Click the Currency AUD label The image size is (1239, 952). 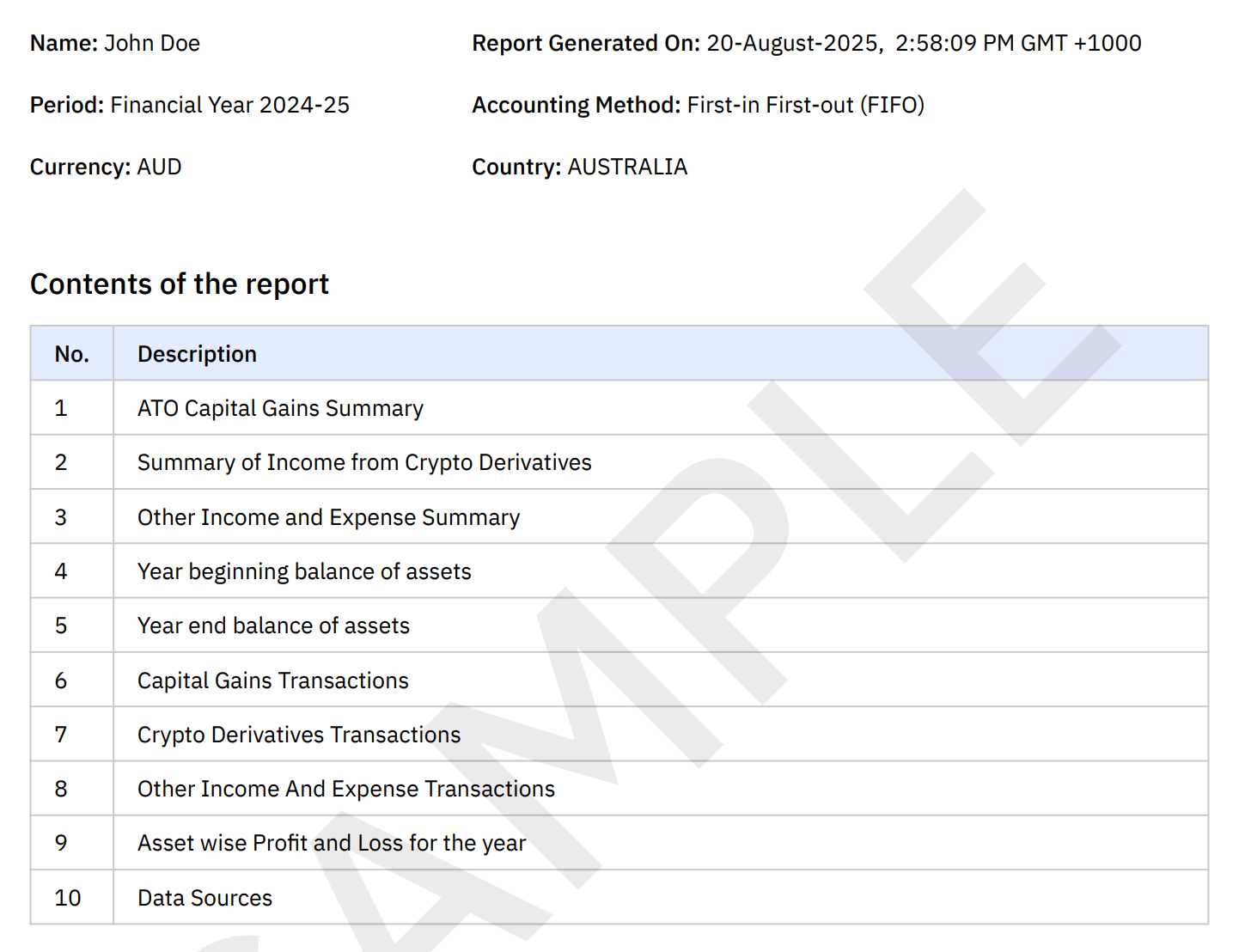(106, 167)
